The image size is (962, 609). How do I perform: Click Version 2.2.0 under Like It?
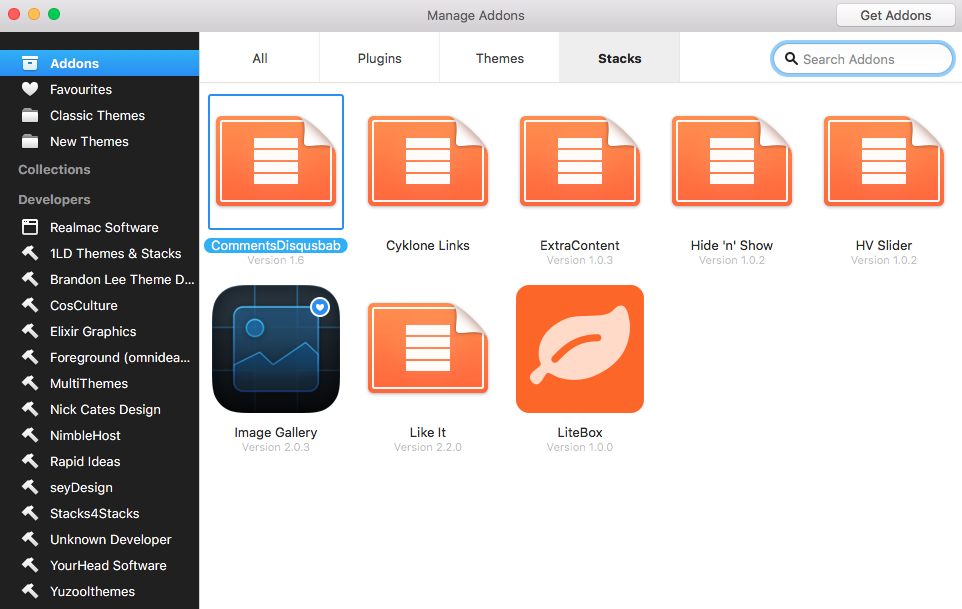(428, 447)
